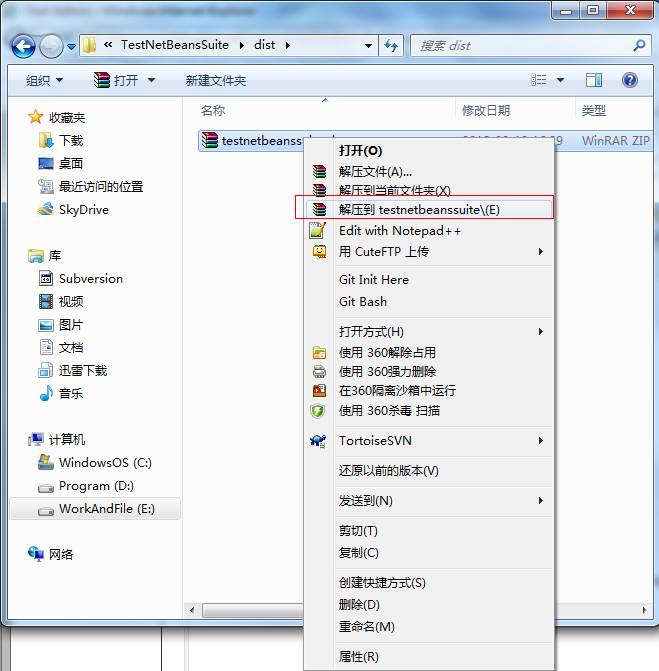Toggle the preview pane icon
Image resolution: width=659 pixels, height=671 pixels.
point(594,80)
